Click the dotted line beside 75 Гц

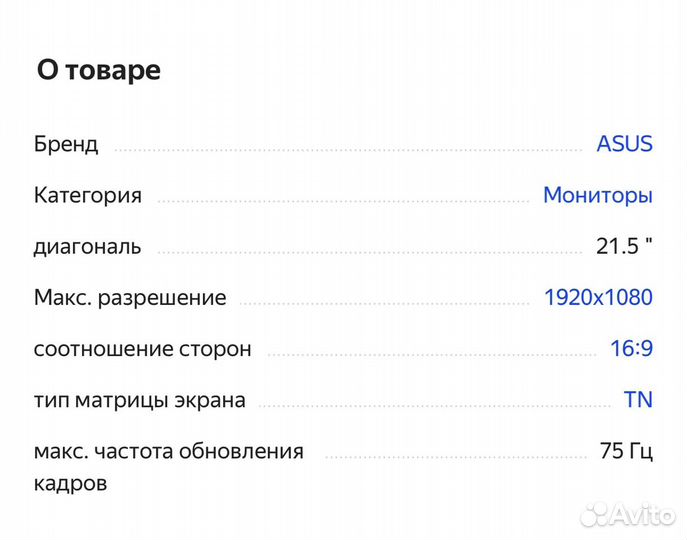(455, 457)
